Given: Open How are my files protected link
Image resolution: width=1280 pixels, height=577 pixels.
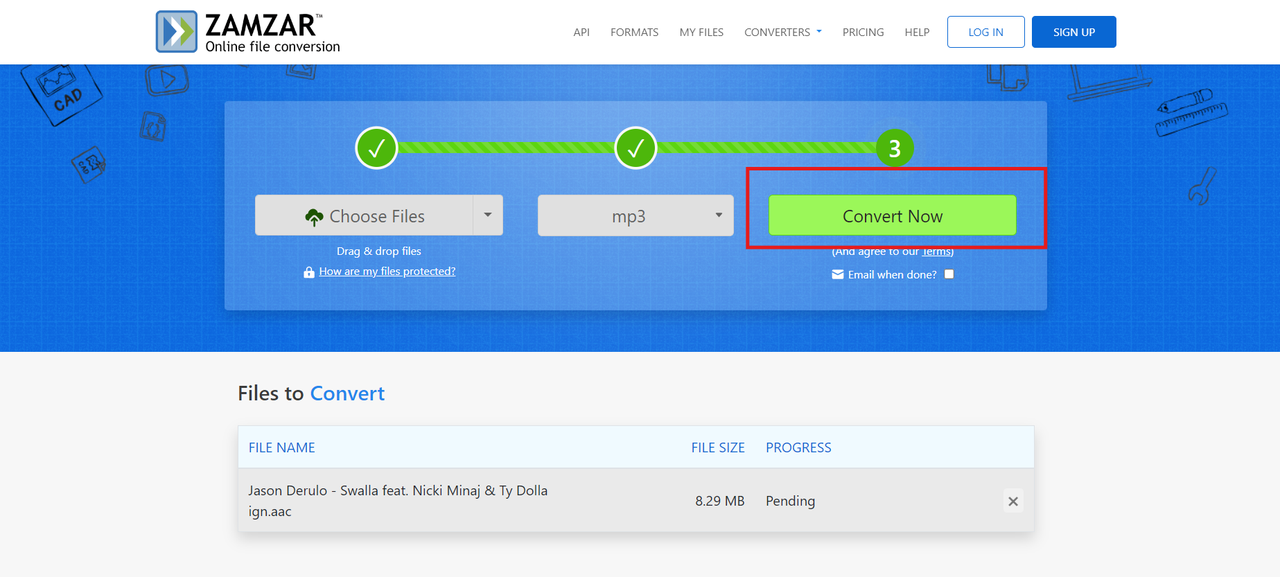Looking at the screenshot, I should [x=387, y=271].
